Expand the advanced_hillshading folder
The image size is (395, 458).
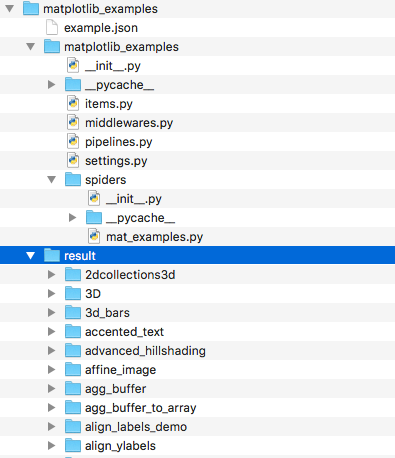[51, 350]
